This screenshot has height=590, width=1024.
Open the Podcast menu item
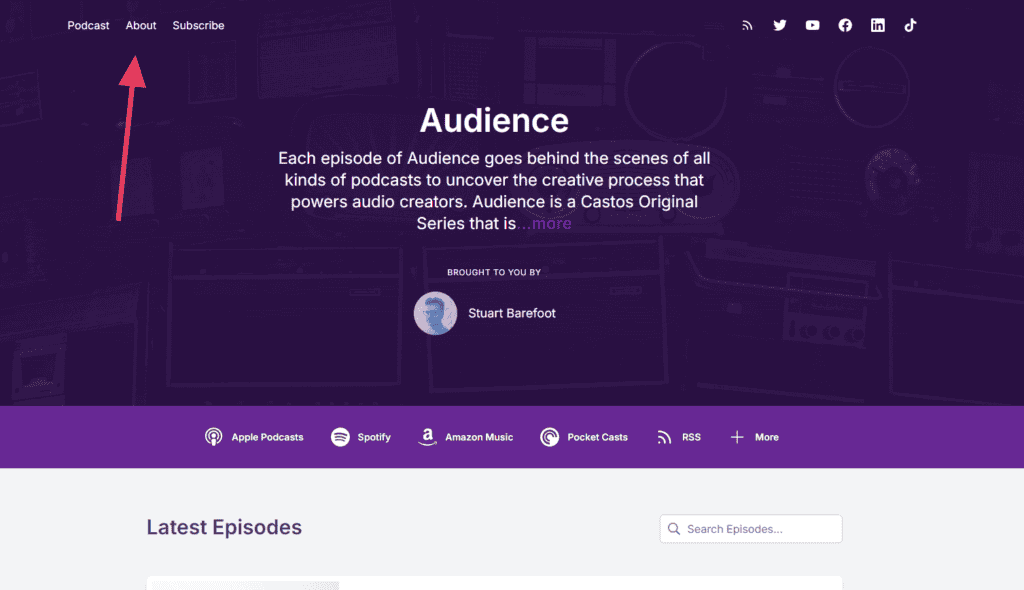pyautogui.click(x=88, y=26)
